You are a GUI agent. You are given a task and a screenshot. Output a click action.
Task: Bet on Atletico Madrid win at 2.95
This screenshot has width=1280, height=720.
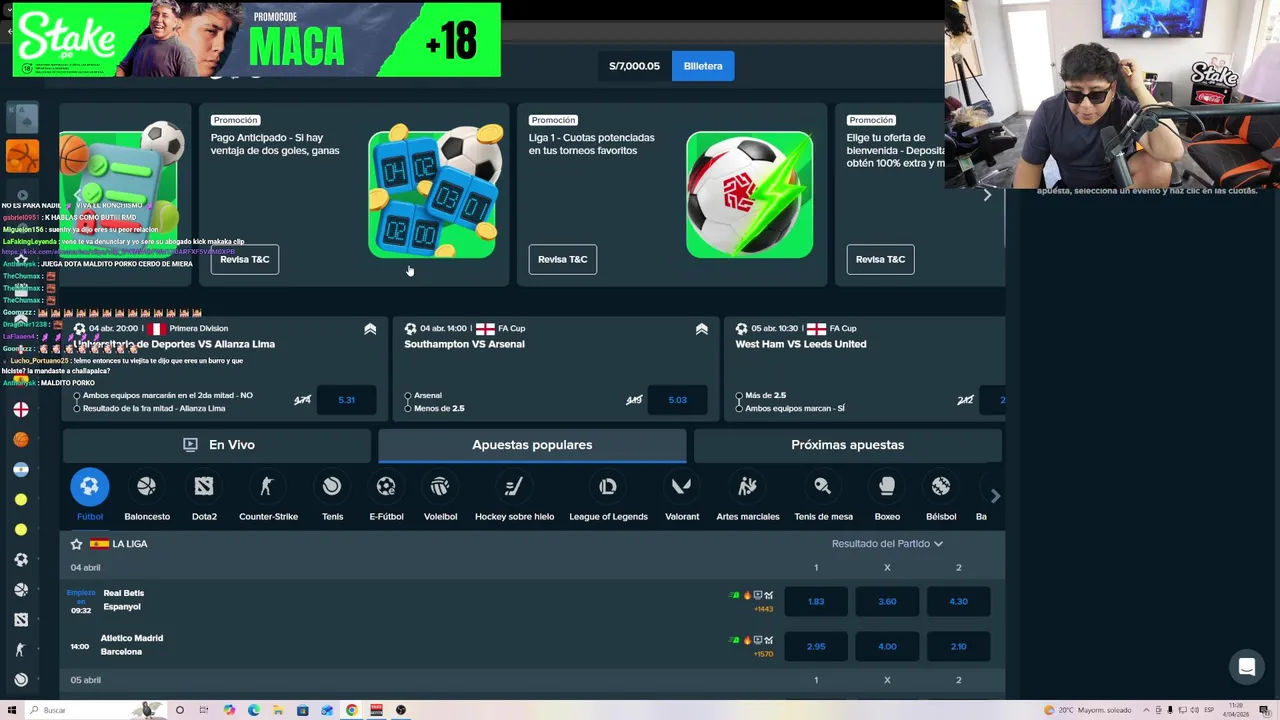point(816,646)
